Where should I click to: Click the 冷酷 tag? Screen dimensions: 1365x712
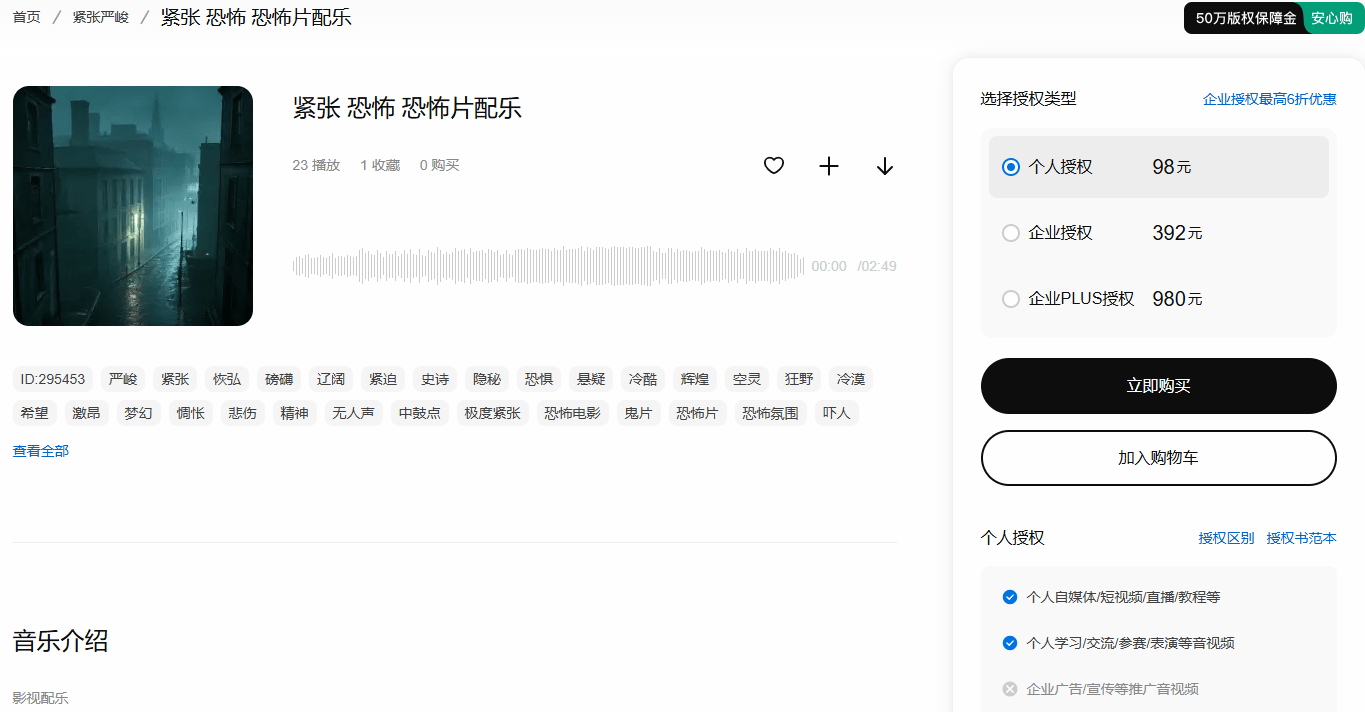click(643, 379)
